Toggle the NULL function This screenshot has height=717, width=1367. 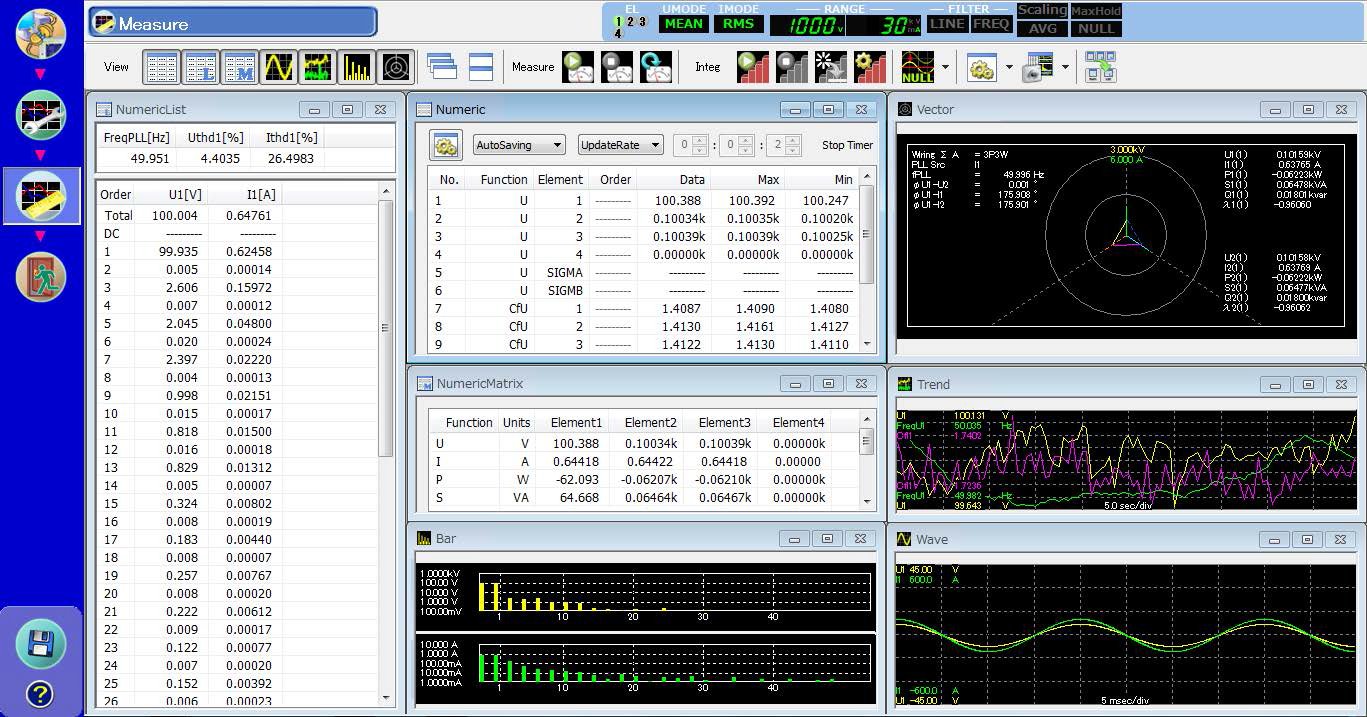pos(918,67)
